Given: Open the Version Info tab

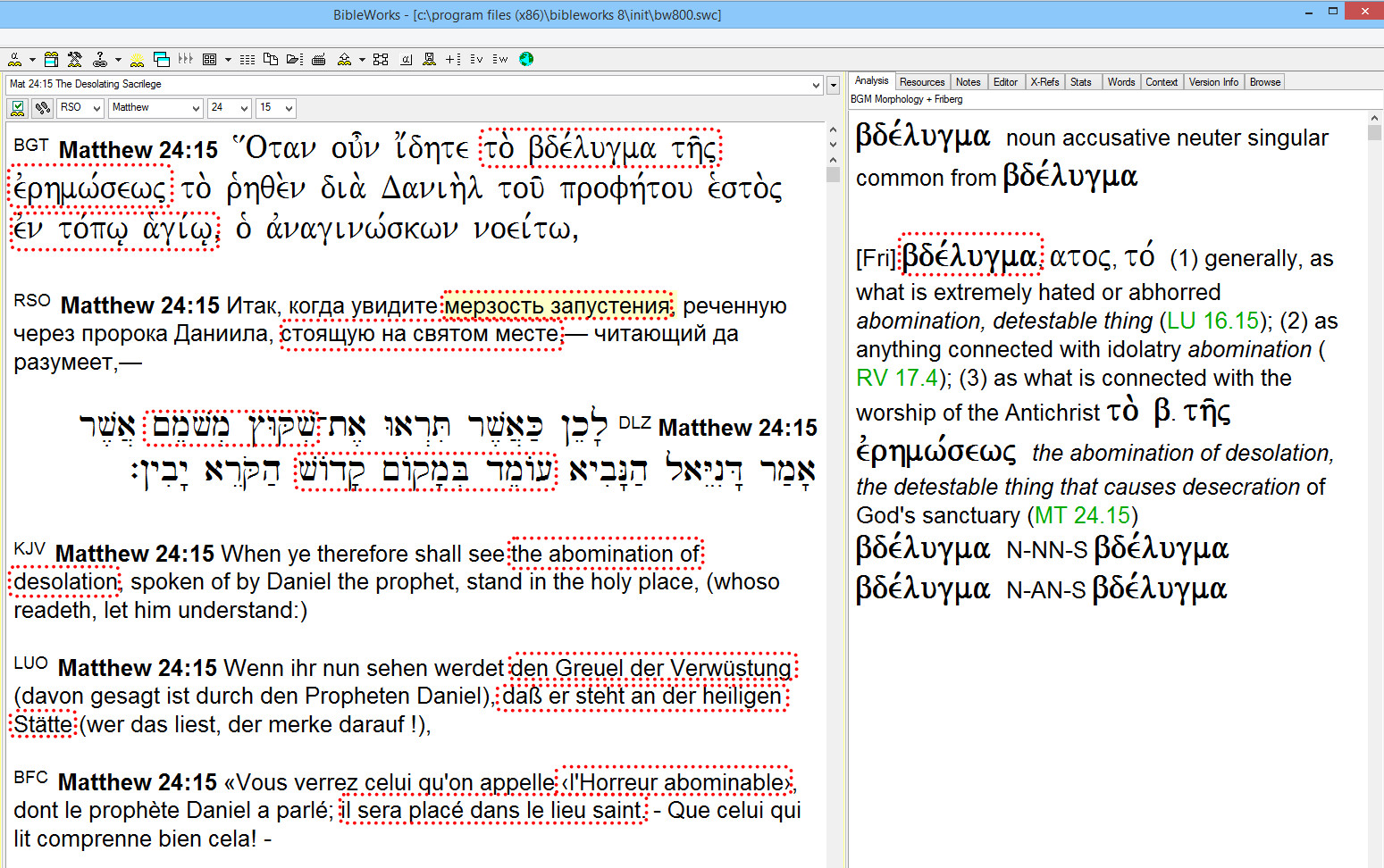Looking at the screenshot, I should [x=1213, y=82].
